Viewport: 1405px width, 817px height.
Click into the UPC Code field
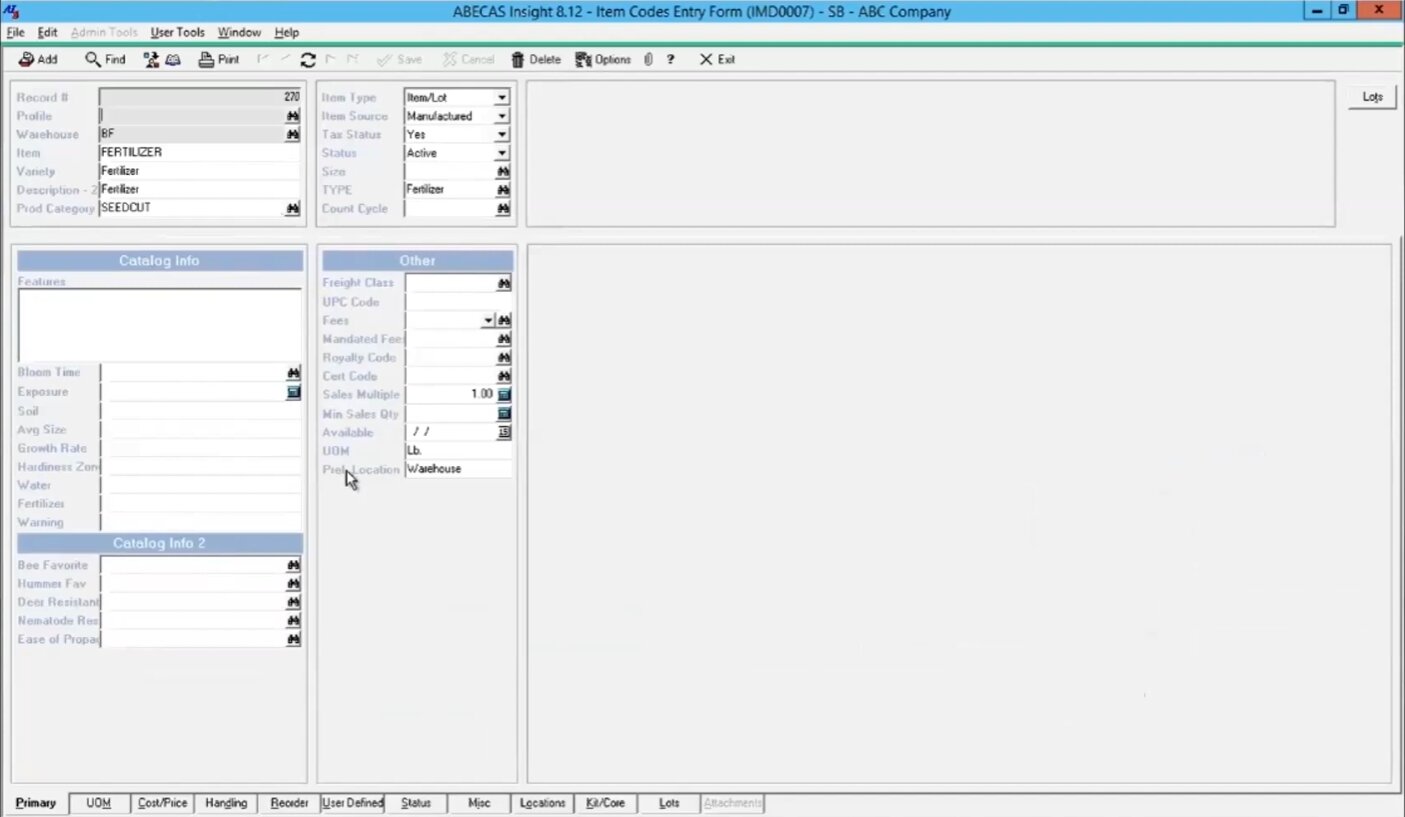pyautogui.click(x=458, y=302)
